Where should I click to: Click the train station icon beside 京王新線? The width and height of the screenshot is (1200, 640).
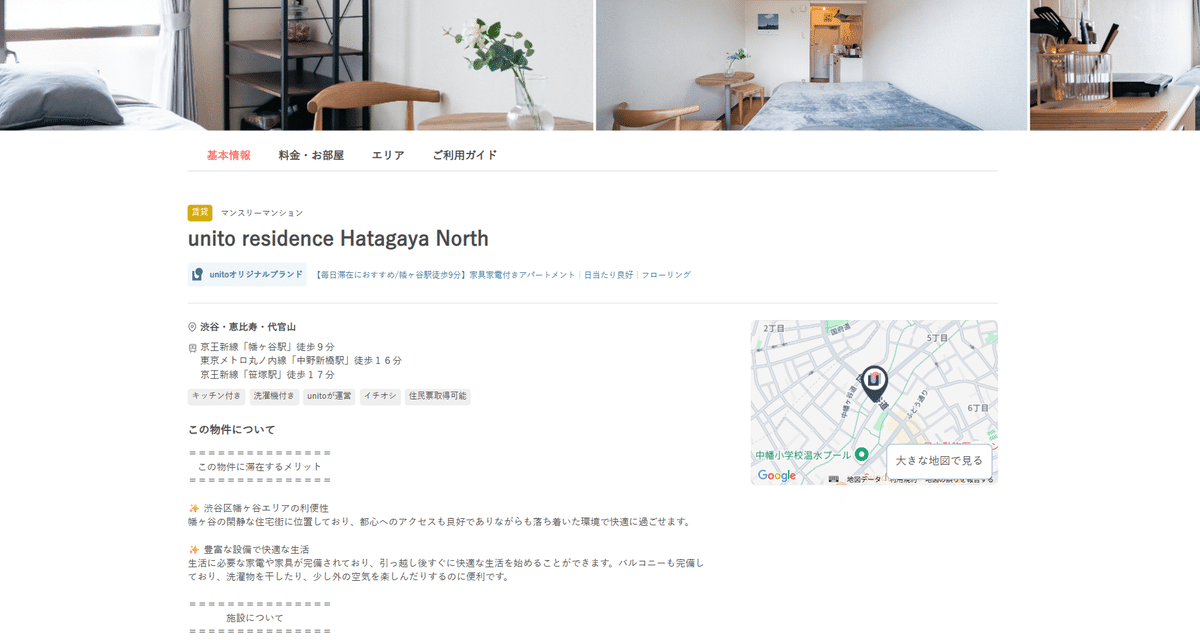[192, 348]
